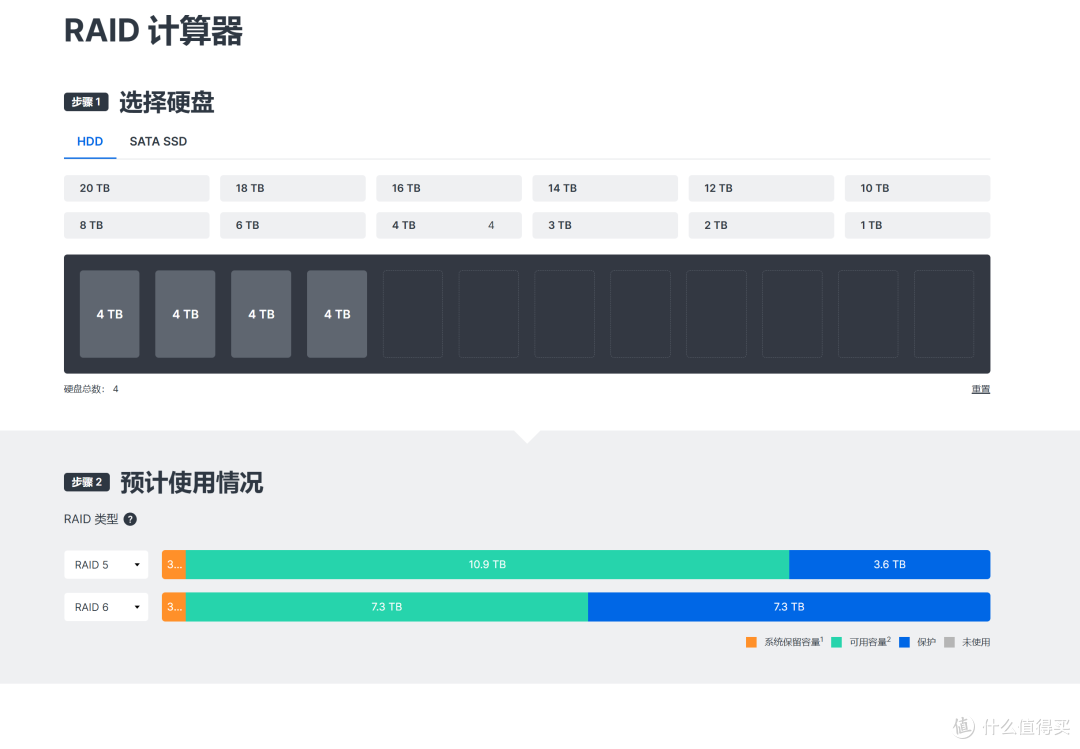Viewport: 1080px width, 749px height.
Task: Remove the second 4 TB drive from the bay
Action: (x=185, y=314)
